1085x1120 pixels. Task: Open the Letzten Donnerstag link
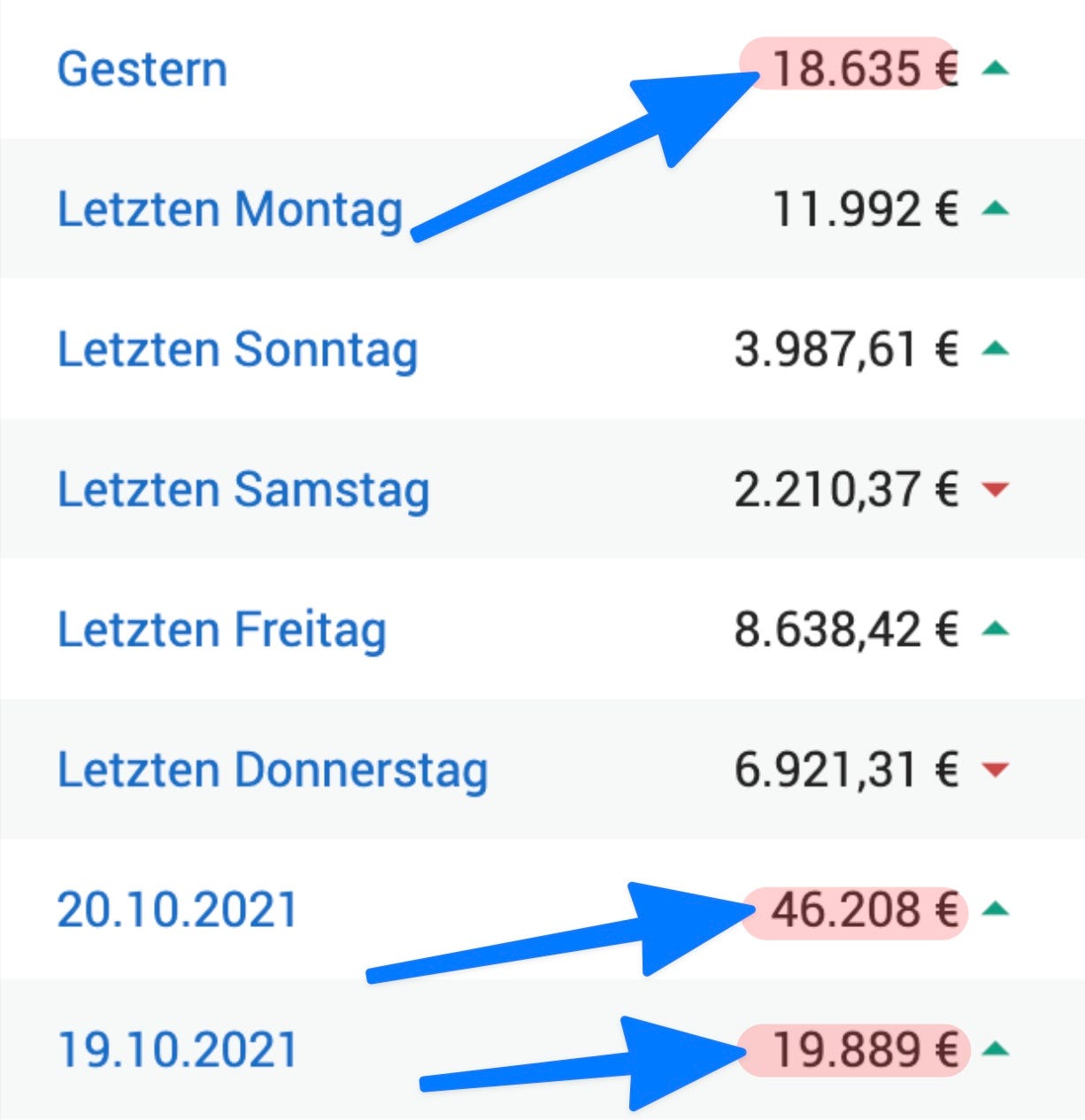click(272, 769)
